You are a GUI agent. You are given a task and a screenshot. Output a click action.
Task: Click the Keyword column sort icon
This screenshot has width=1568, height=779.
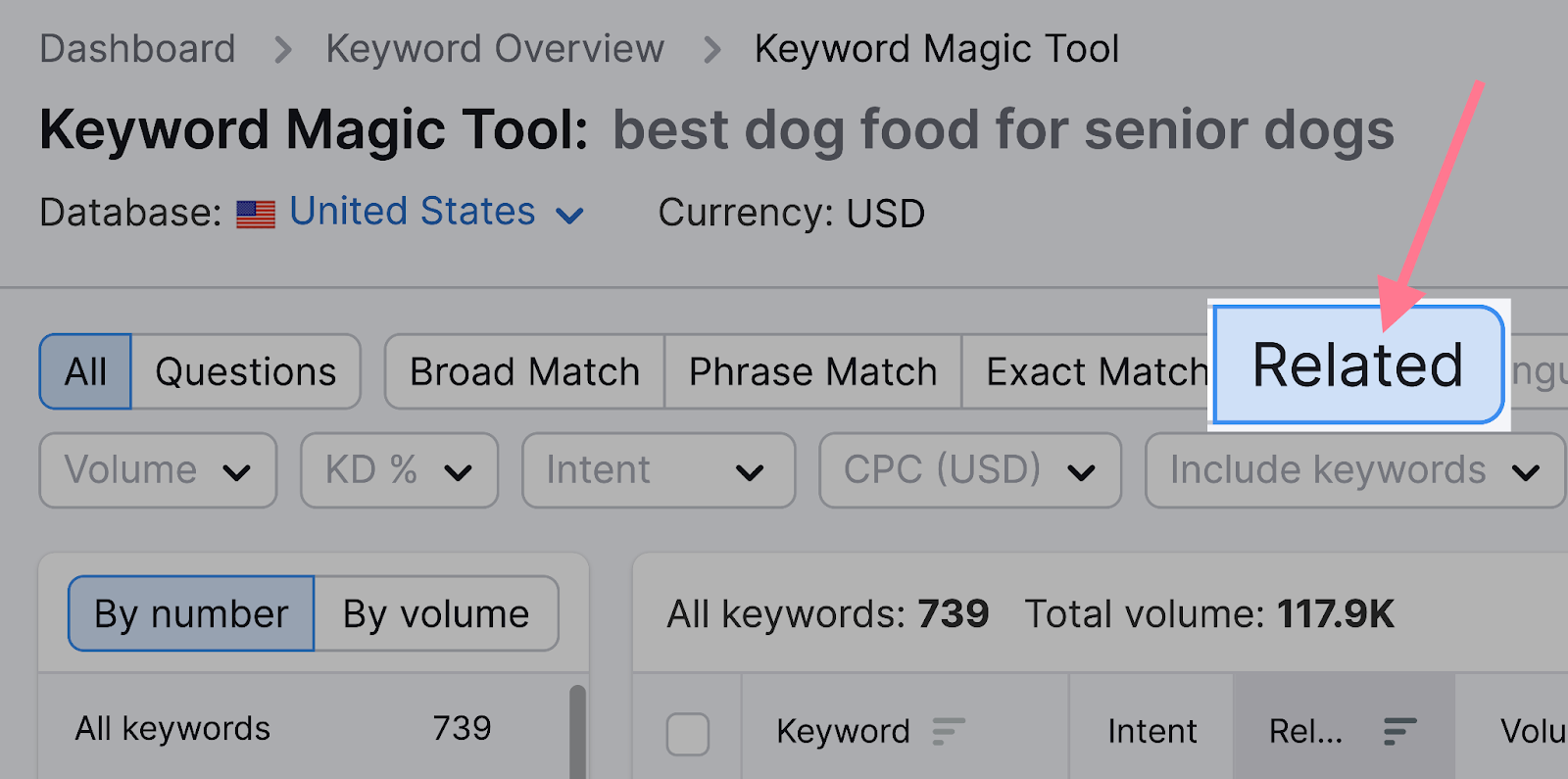point(948,731)
